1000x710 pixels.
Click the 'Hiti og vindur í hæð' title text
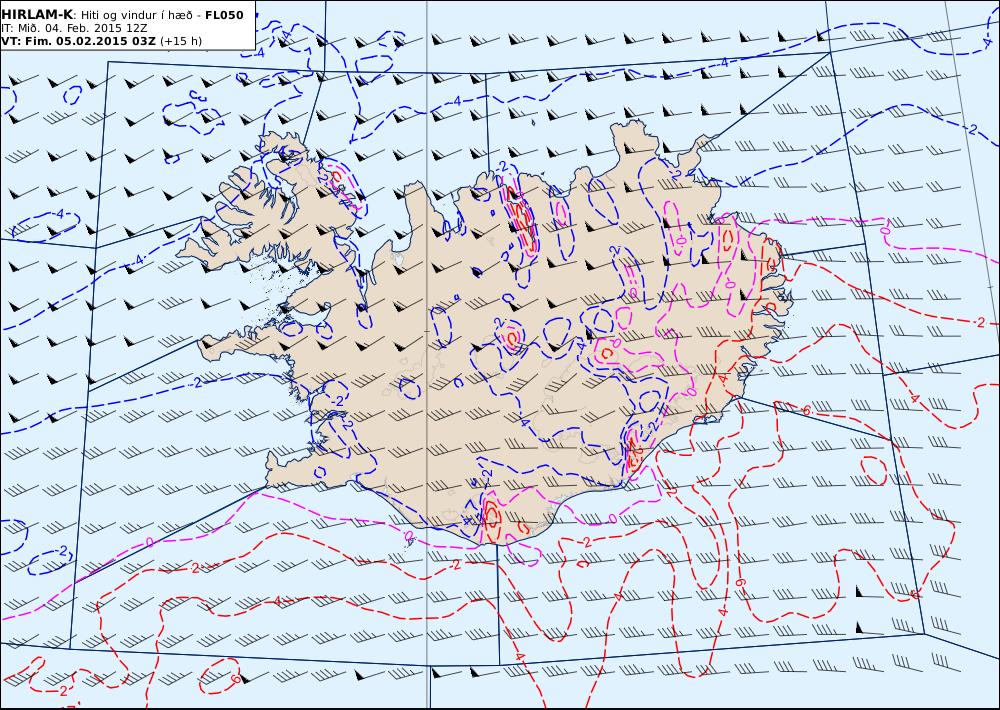pos(136,15)
